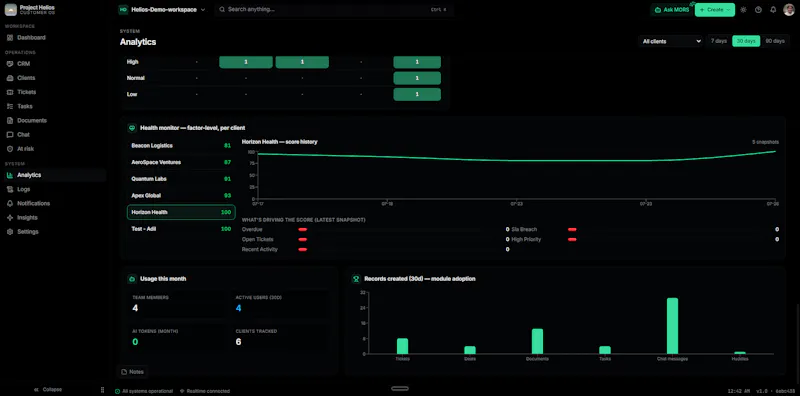Click the search magnifier icon

222,10
